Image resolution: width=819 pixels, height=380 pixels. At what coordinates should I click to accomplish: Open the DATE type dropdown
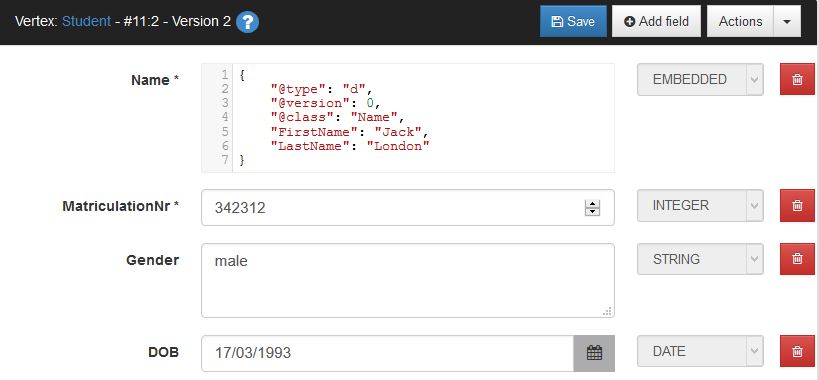point(700,351)
